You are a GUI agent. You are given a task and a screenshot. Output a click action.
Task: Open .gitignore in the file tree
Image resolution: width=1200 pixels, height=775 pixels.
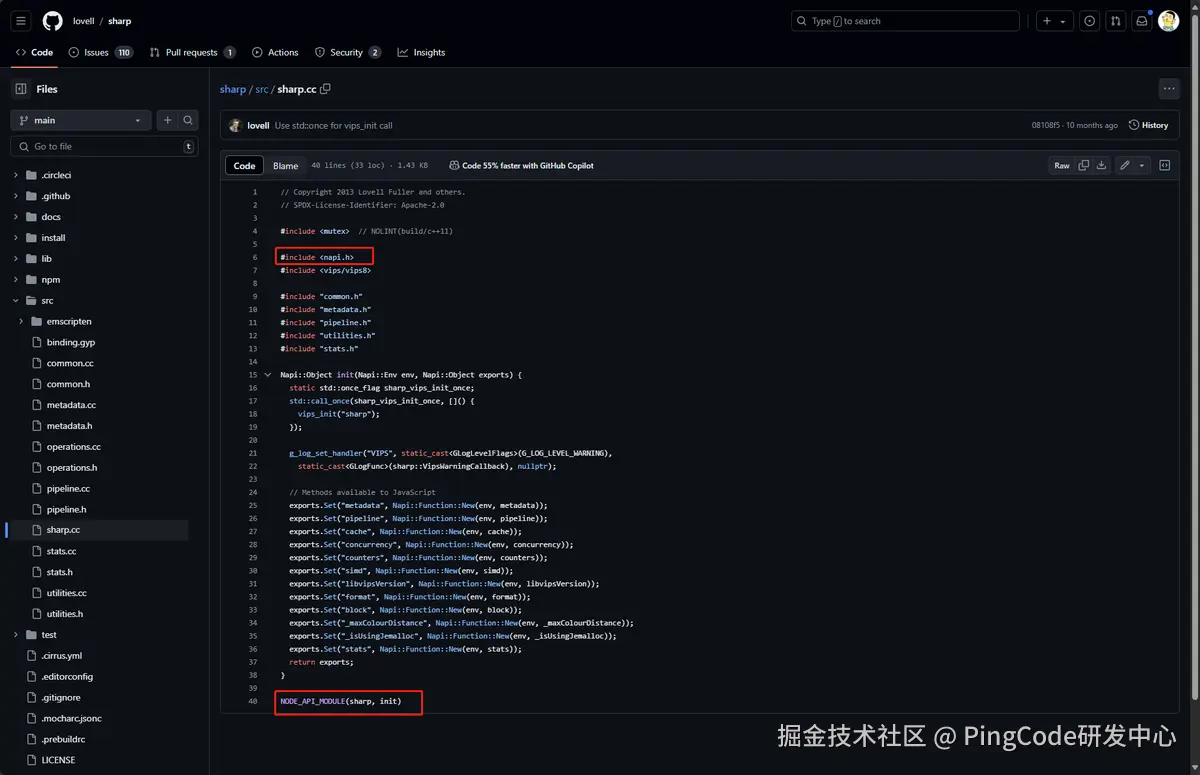(61, 698)
